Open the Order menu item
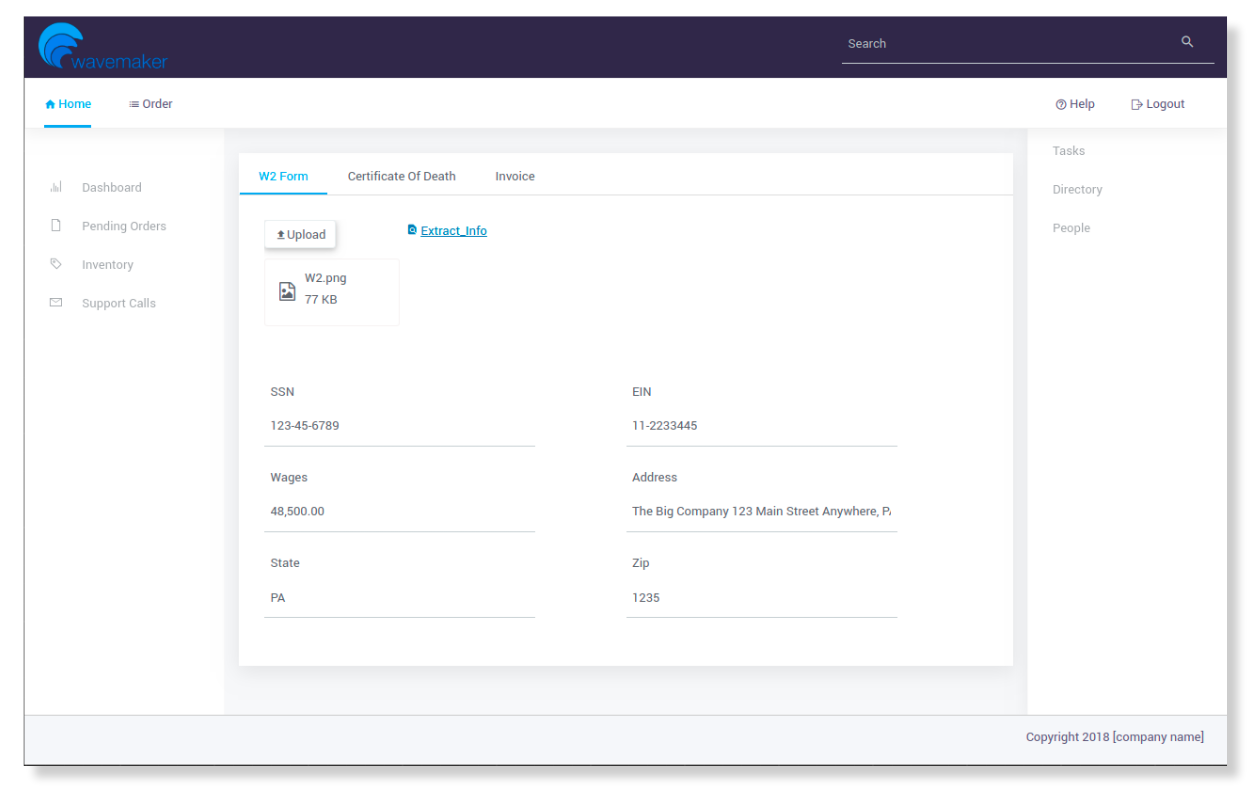 point(151,104)
